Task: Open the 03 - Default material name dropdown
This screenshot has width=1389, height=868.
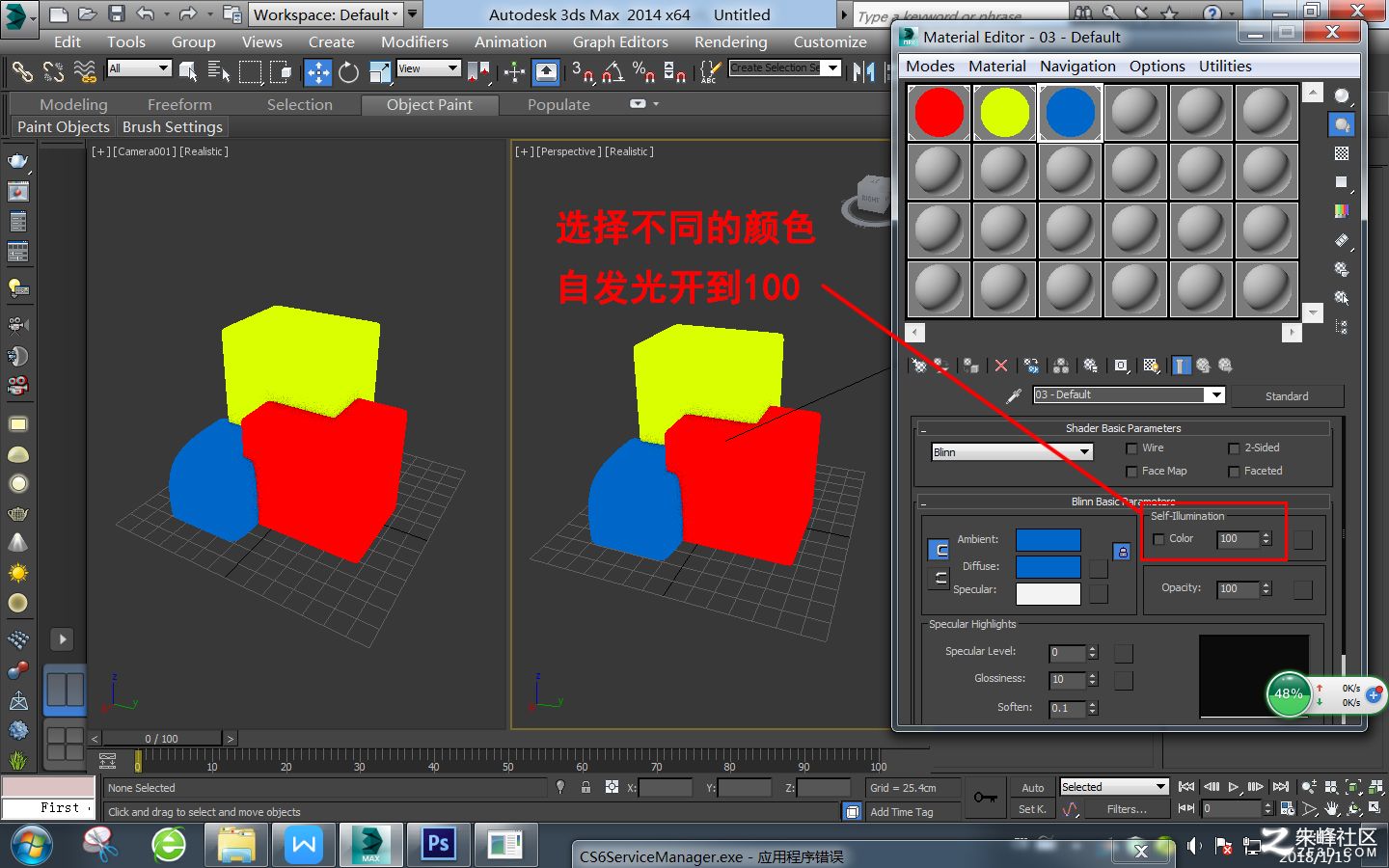Action: (1129, 394)
